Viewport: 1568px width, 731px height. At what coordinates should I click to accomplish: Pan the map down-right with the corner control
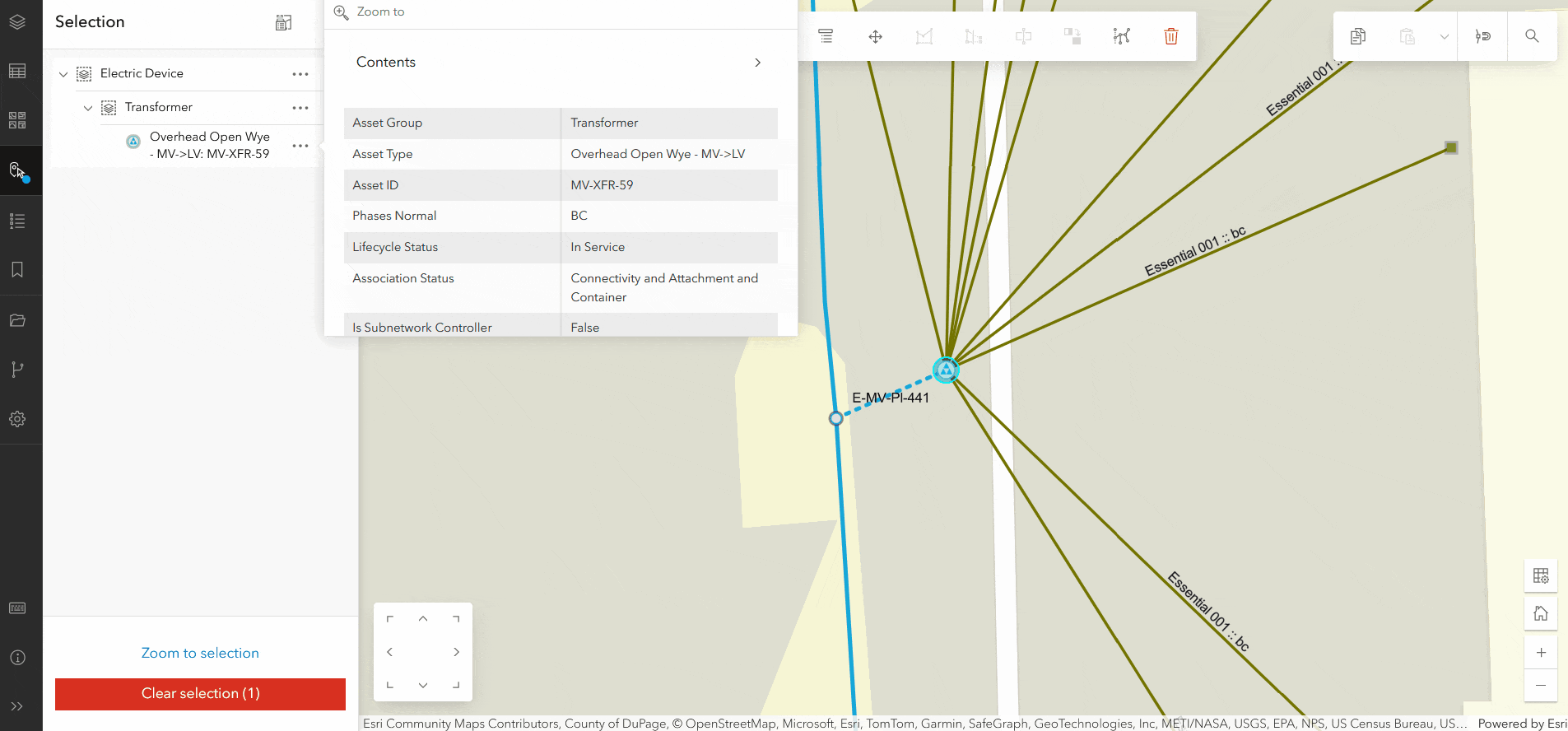pyautogui.click(x=456, y=685)
